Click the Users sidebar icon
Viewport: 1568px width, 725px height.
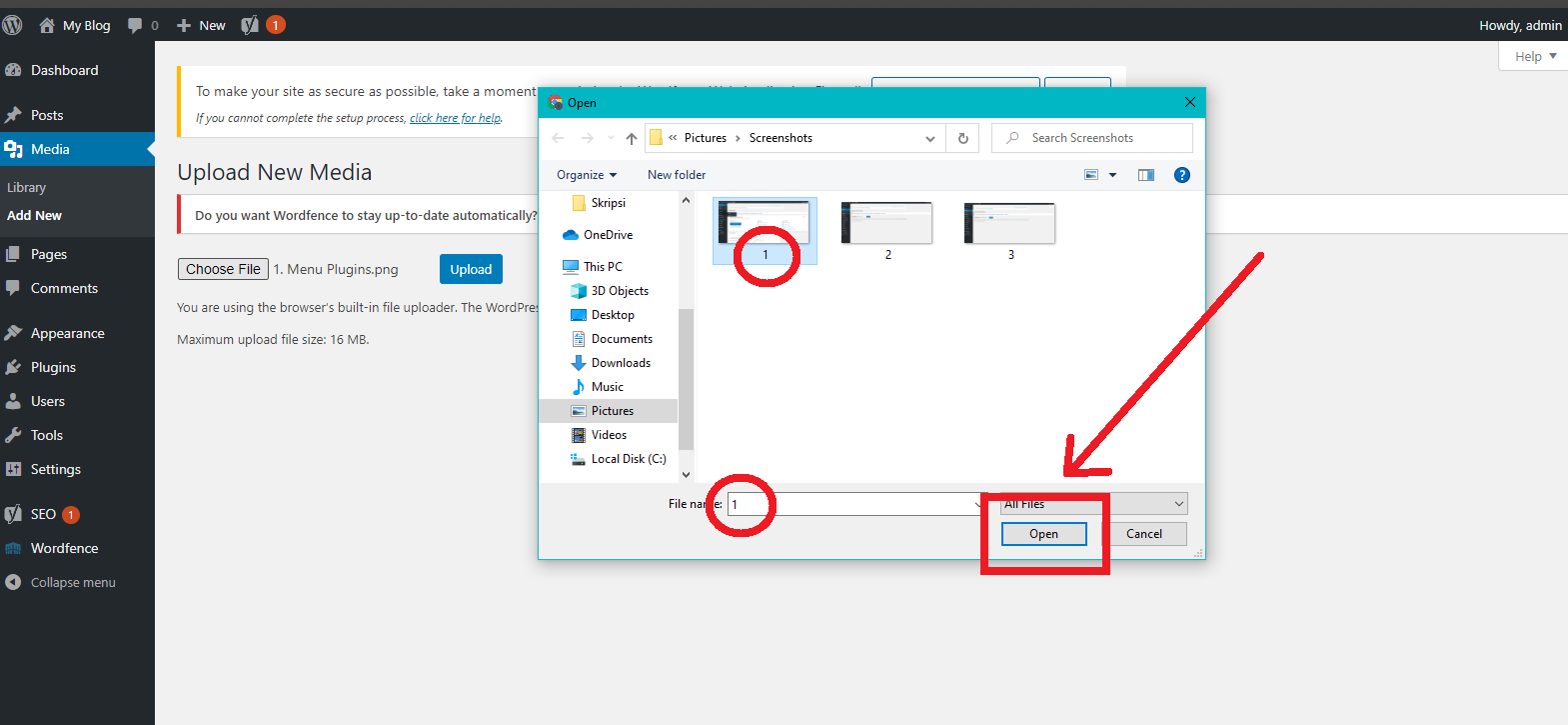tap(13, 401)
